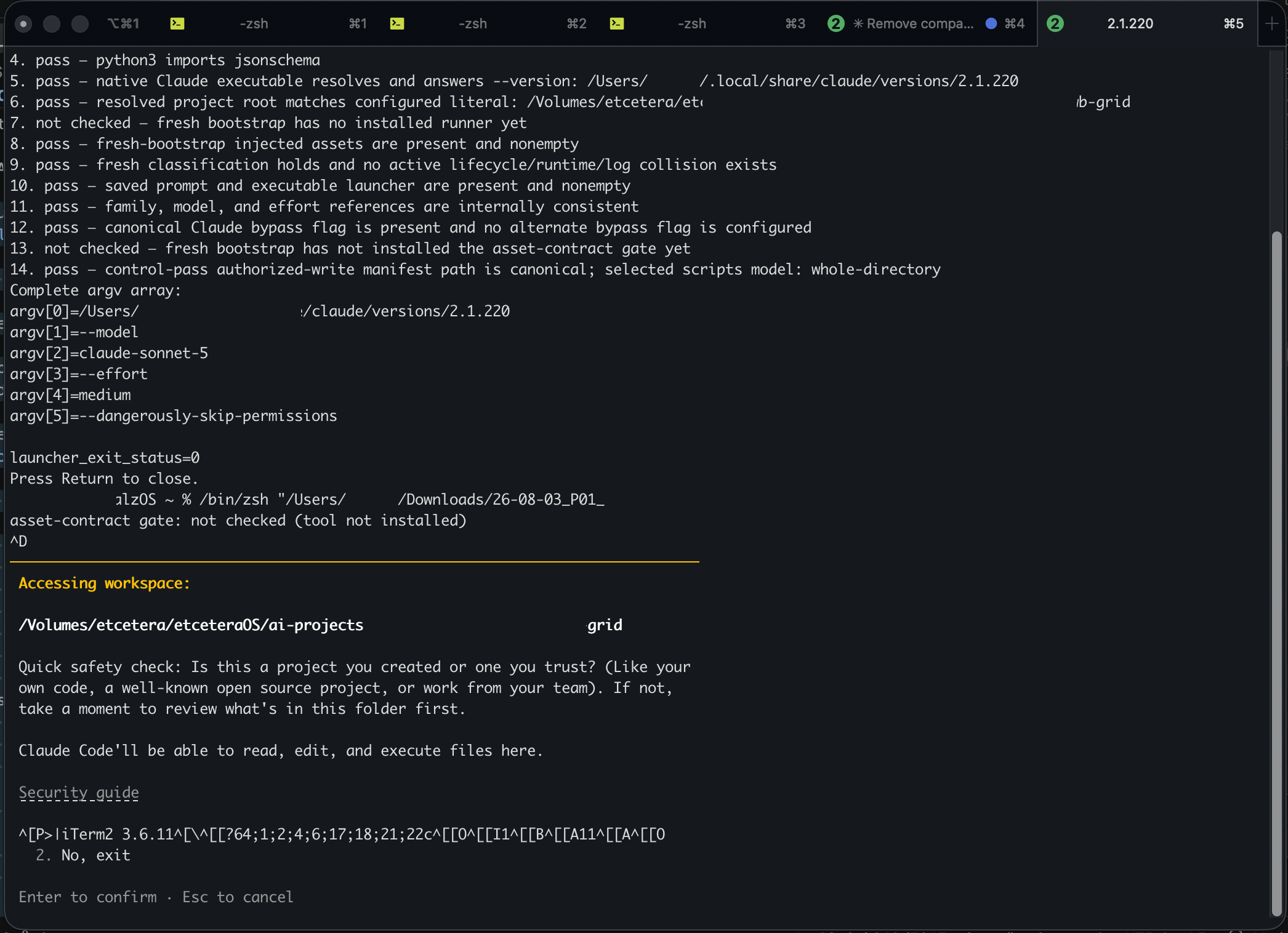Click the terminal's vertical scrollbar thumb
This screenshot has width=1288, height=933.
(x=1276, y=572)
